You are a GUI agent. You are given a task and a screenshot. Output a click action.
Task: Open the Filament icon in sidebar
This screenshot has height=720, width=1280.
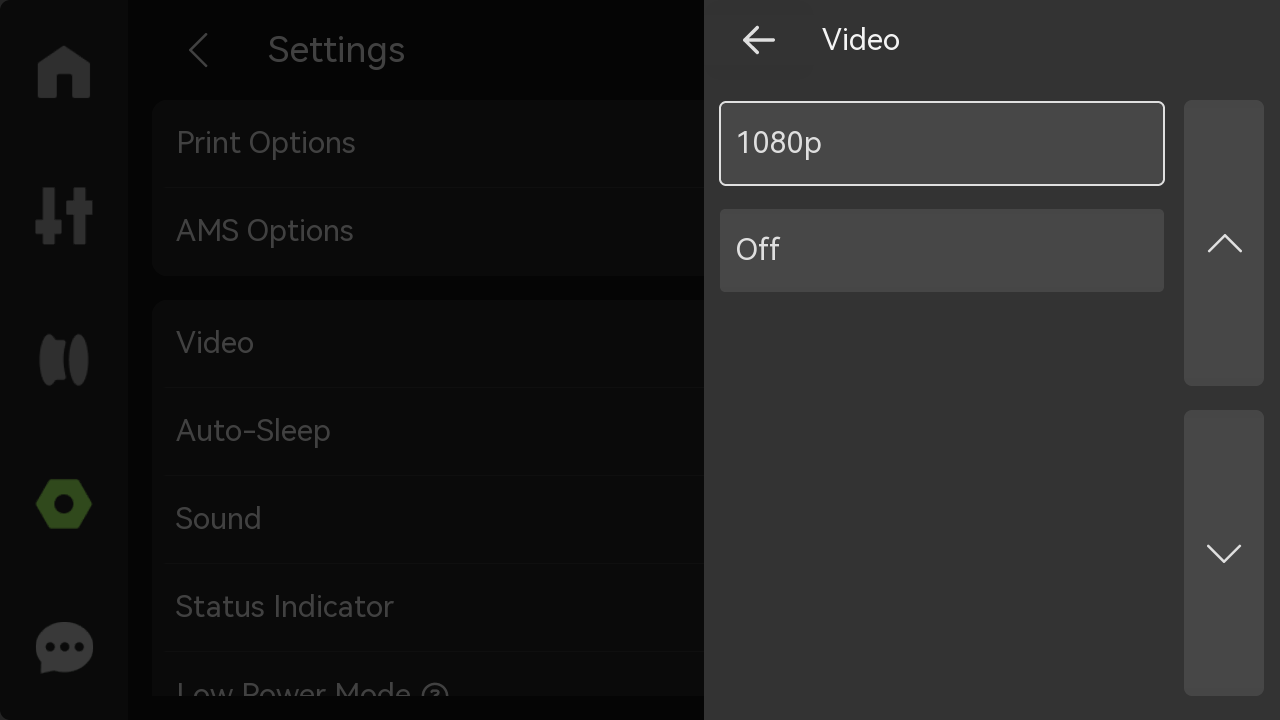(64, 359)
